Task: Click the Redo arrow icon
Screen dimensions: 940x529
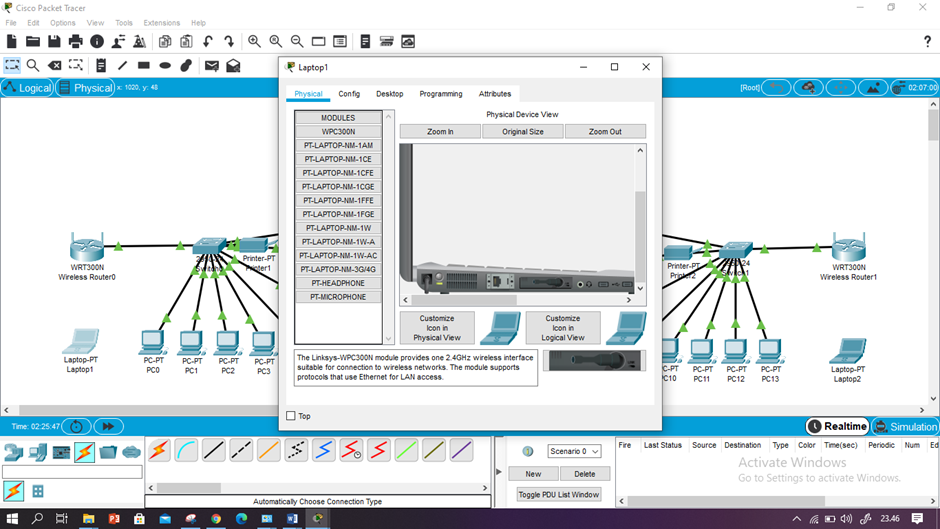Action: [229, 41]
